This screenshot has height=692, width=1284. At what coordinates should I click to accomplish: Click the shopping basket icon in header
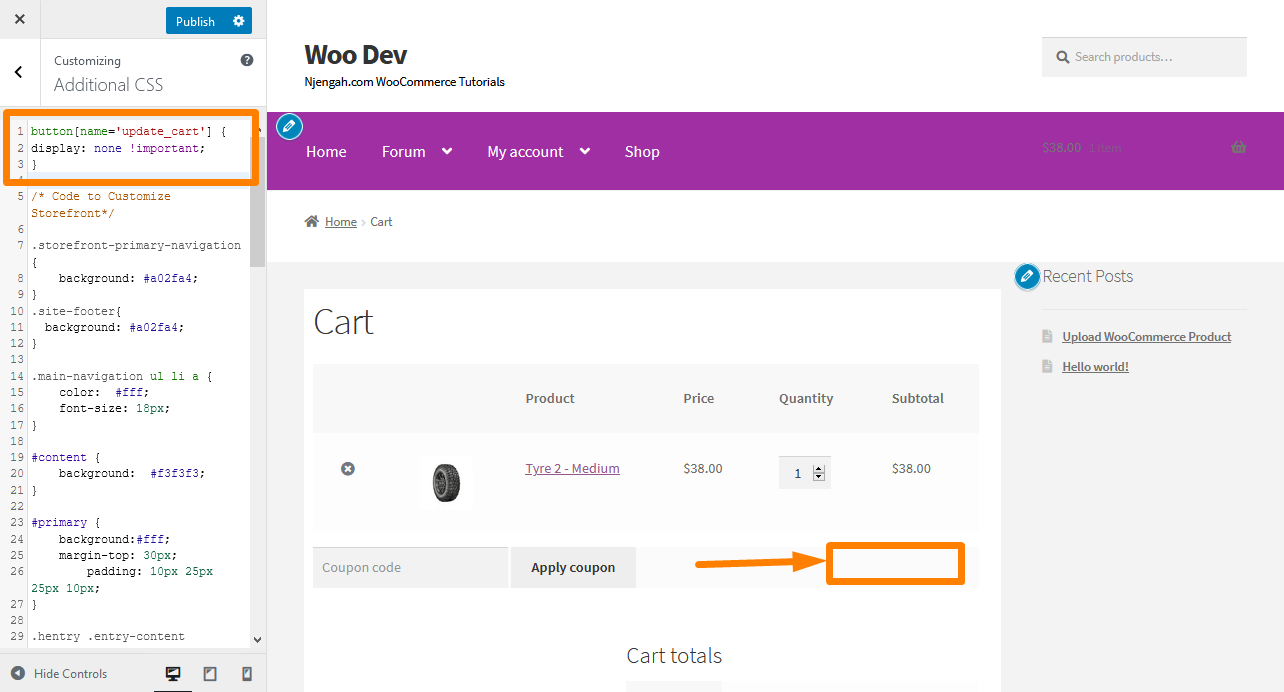pyautogui.click(x=1239, y=147)
